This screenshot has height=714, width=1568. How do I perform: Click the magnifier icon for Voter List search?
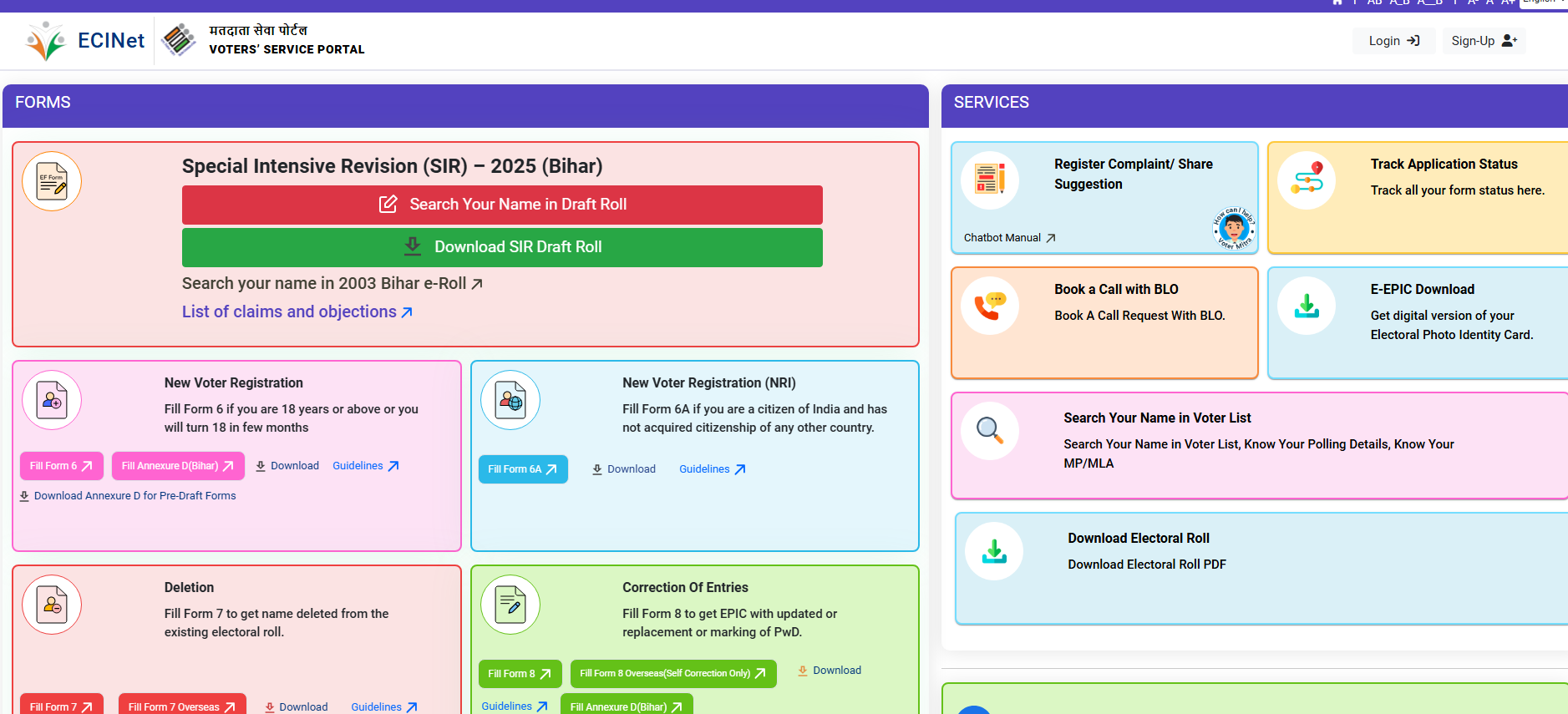click(990, 431)
